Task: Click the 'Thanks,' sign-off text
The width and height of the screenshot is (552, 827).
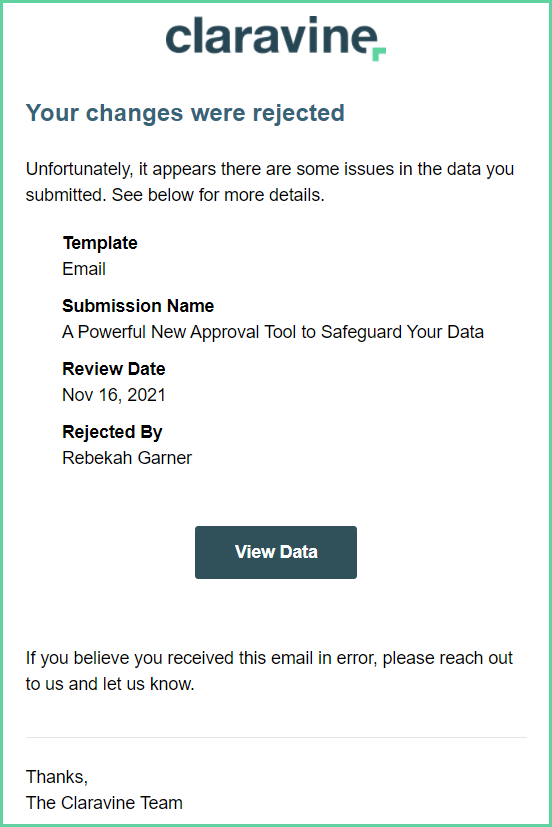Action: pos(57,777)
